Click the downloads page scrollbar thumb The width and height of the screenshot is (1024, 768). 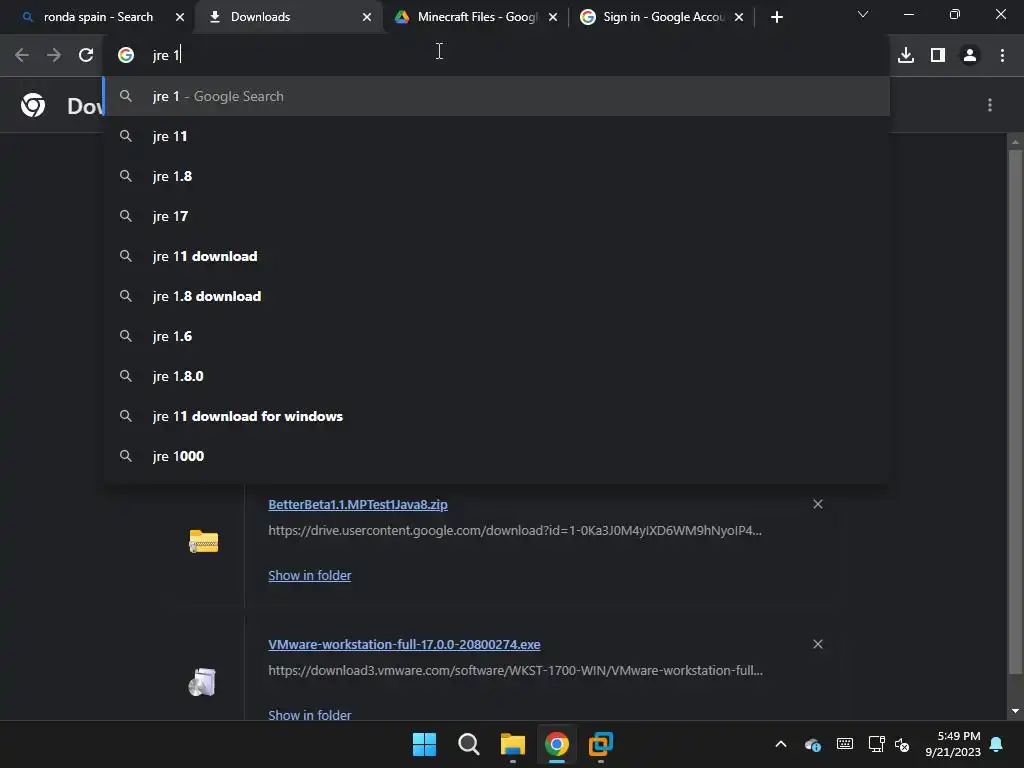[1015, 411]
